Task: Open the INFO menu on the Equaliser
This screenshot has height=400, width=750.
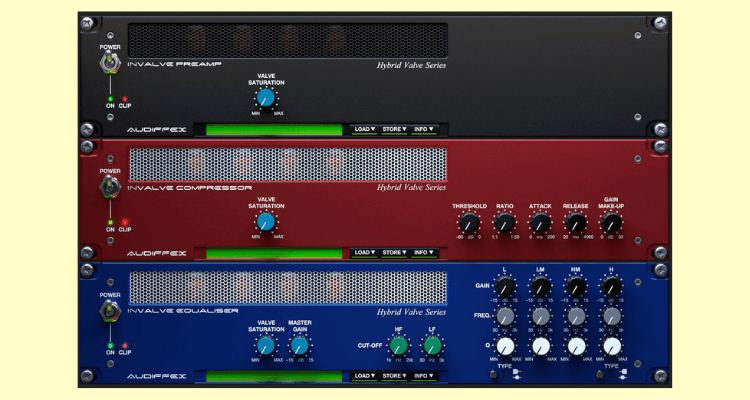Action: 423,376
